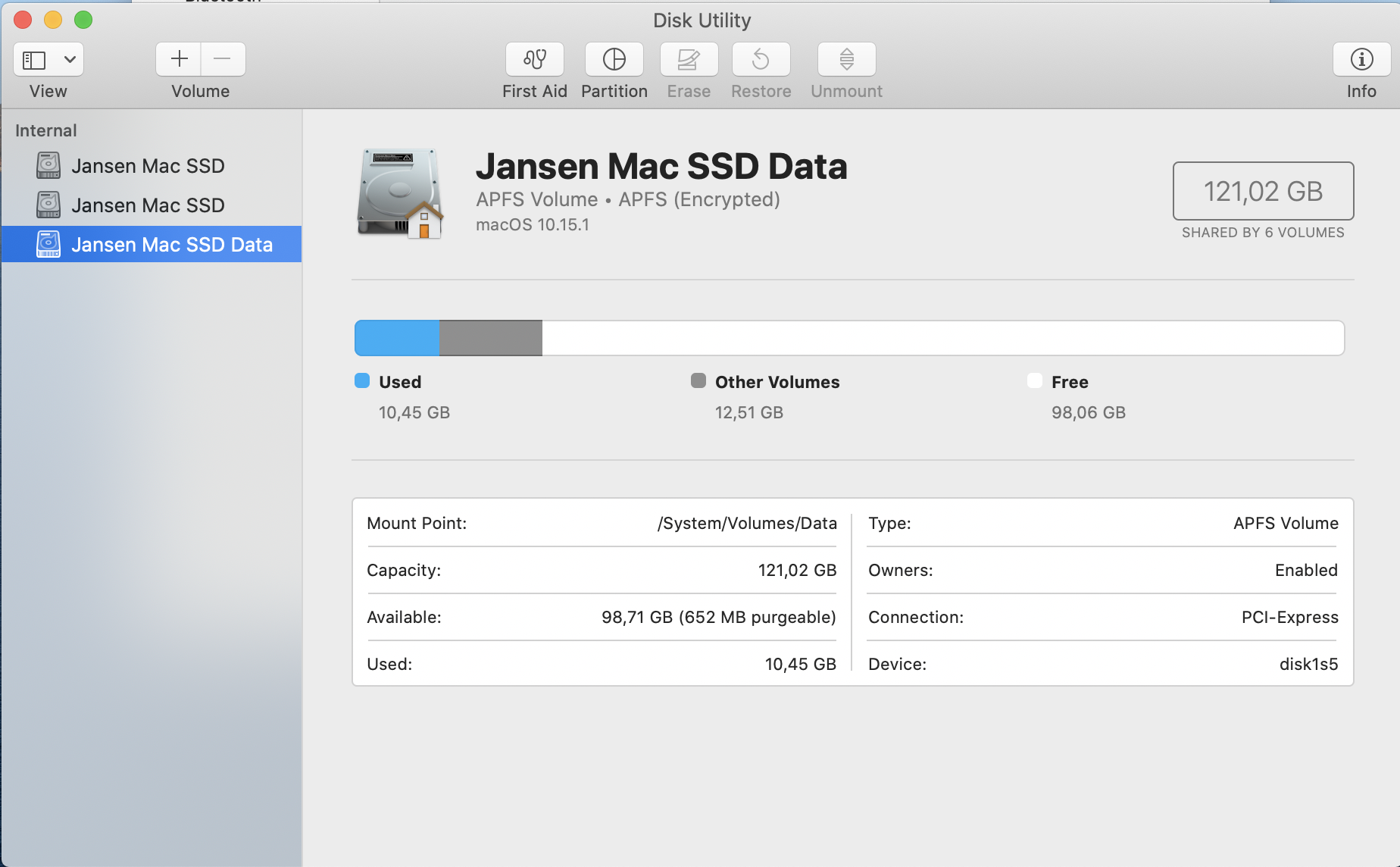Click the Disk Utility window title
Image resolution: width=1400 pixels, height=867 pixels.
tap(702, 20)
